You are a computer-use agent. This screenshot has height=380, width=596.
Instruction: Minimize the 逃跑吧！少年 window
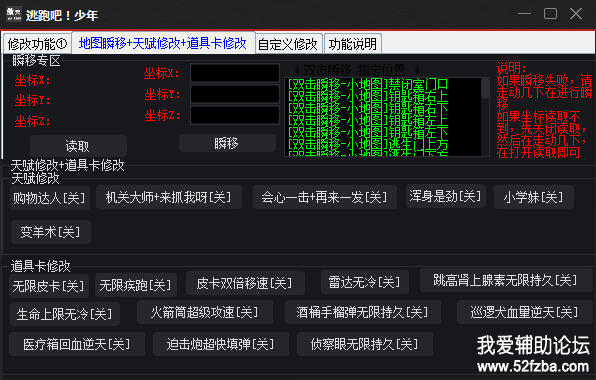(525, 14)
